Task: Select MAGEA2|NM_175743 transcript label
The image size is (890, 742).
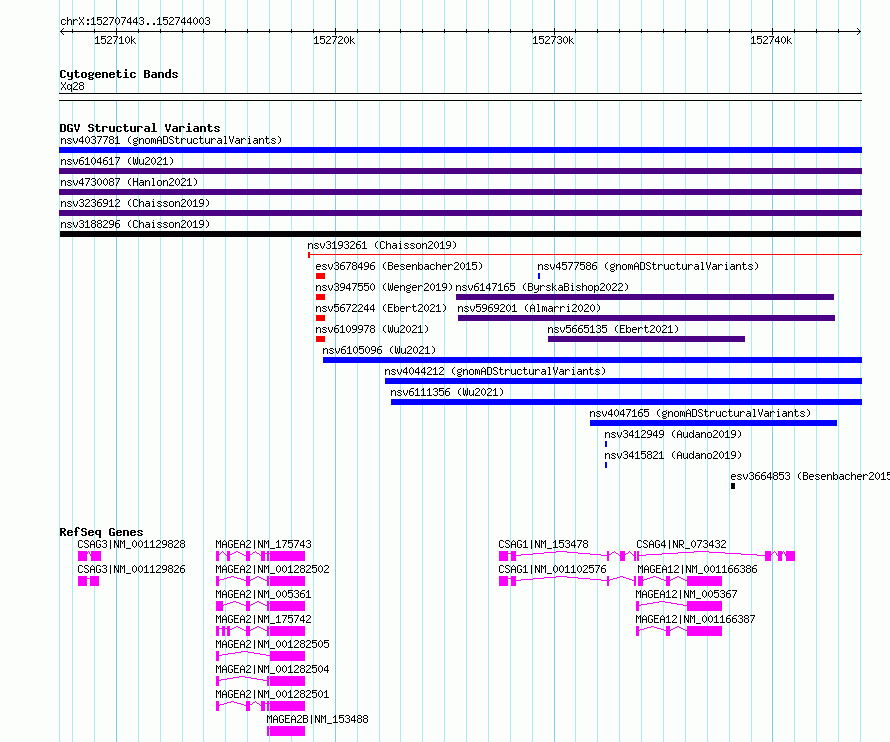Action: click(x=263, y=544)
